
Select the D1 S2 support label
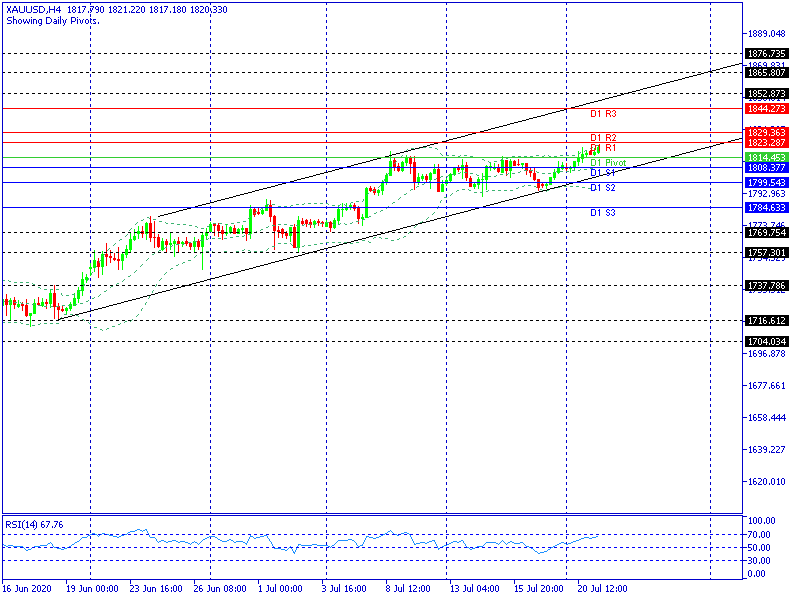click(603, 187)
